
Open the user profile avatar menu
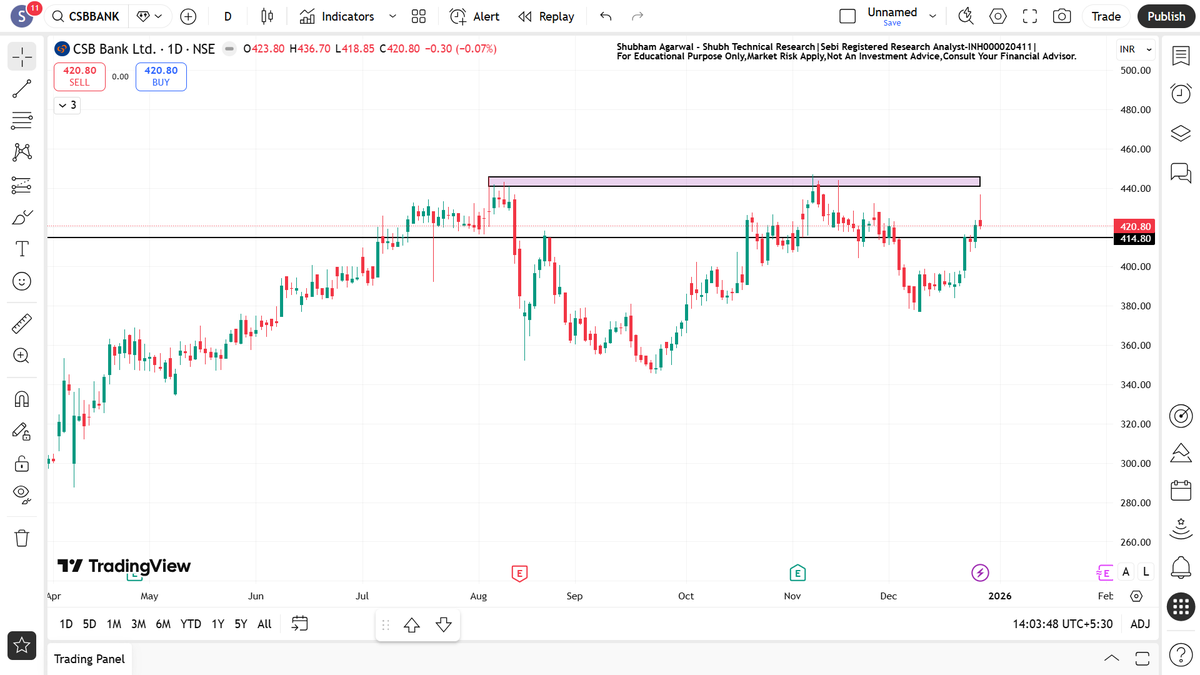(x=24, y=16)
